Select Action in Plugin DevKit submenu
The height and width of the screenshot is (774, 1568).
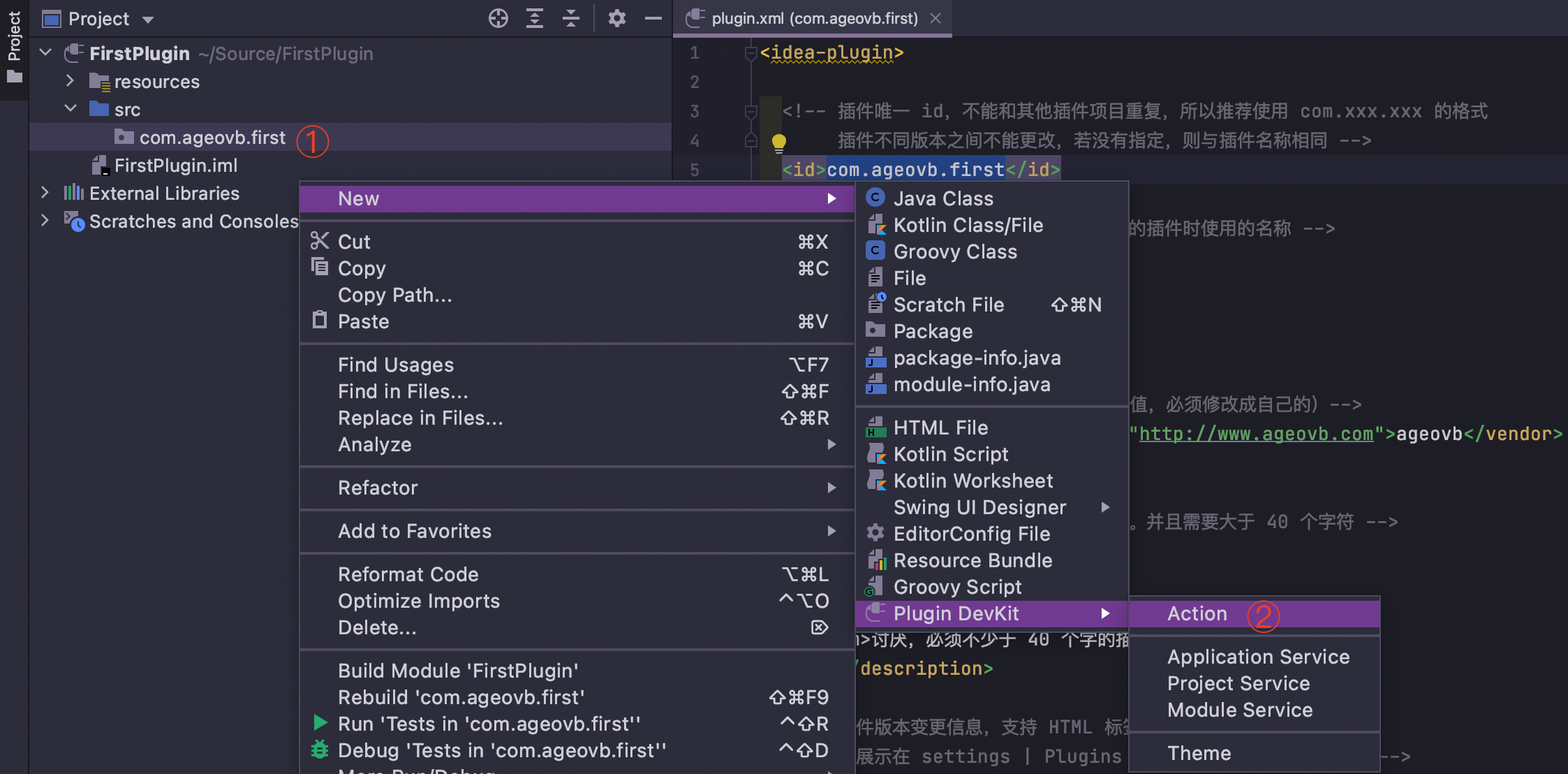(x=1255, y=613)
